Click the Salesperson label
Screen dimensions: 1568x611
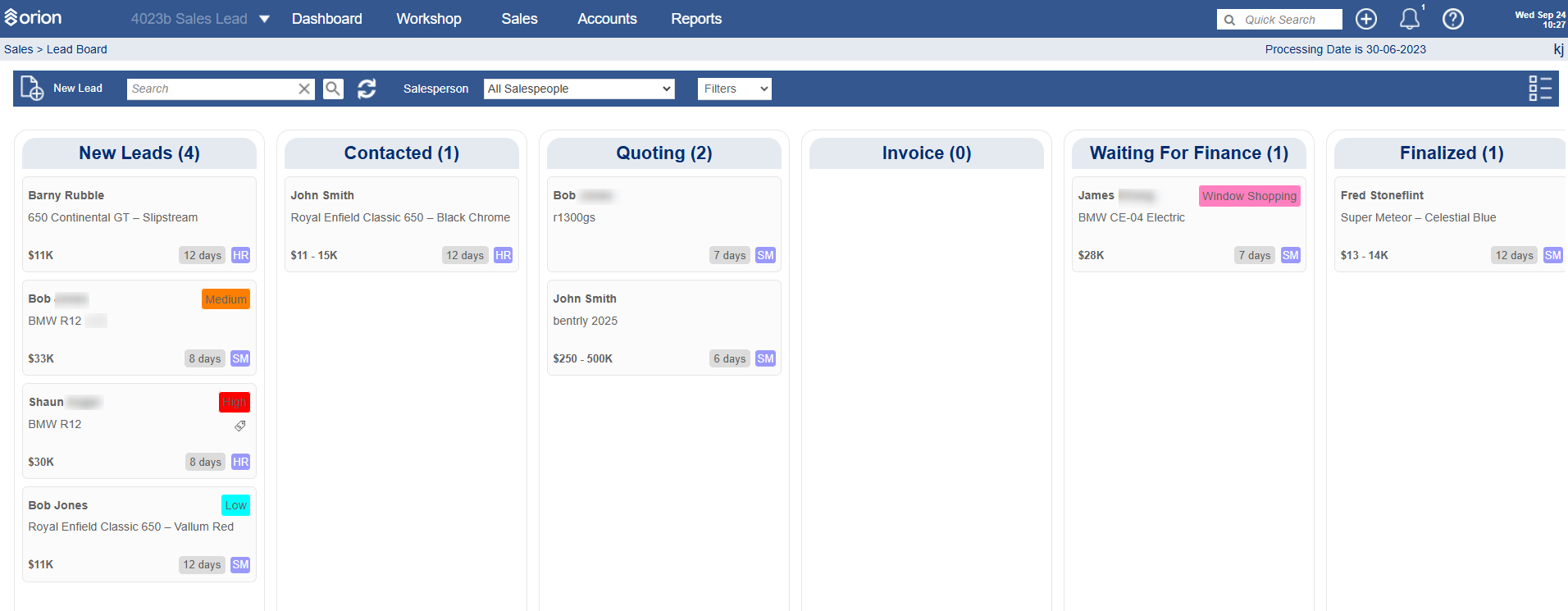436,89
